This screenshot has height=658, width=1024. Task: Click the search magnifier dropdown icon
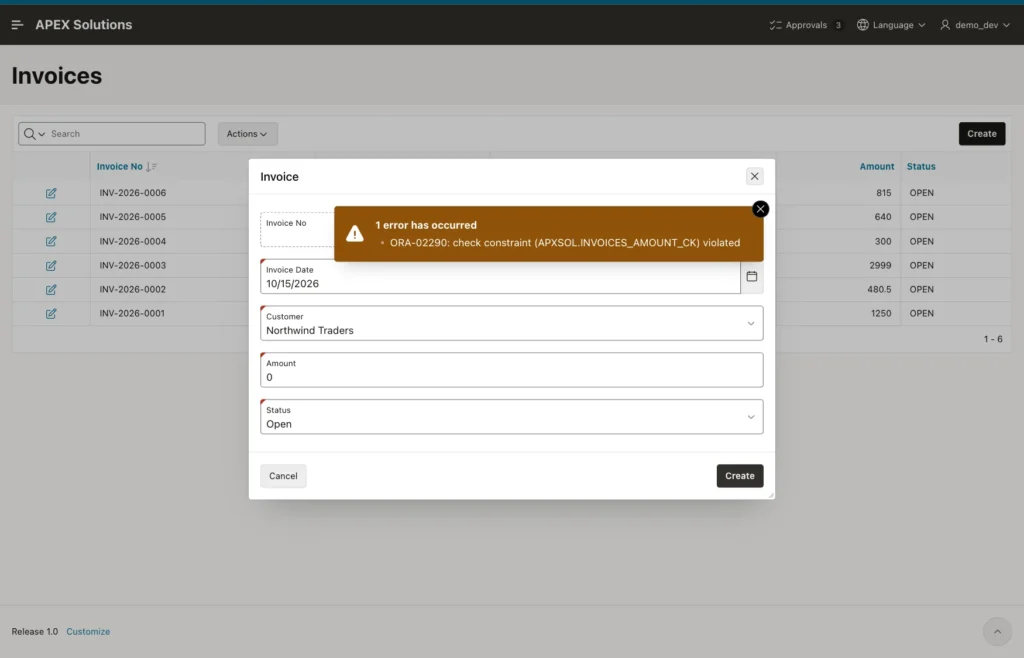pos(34,134)
